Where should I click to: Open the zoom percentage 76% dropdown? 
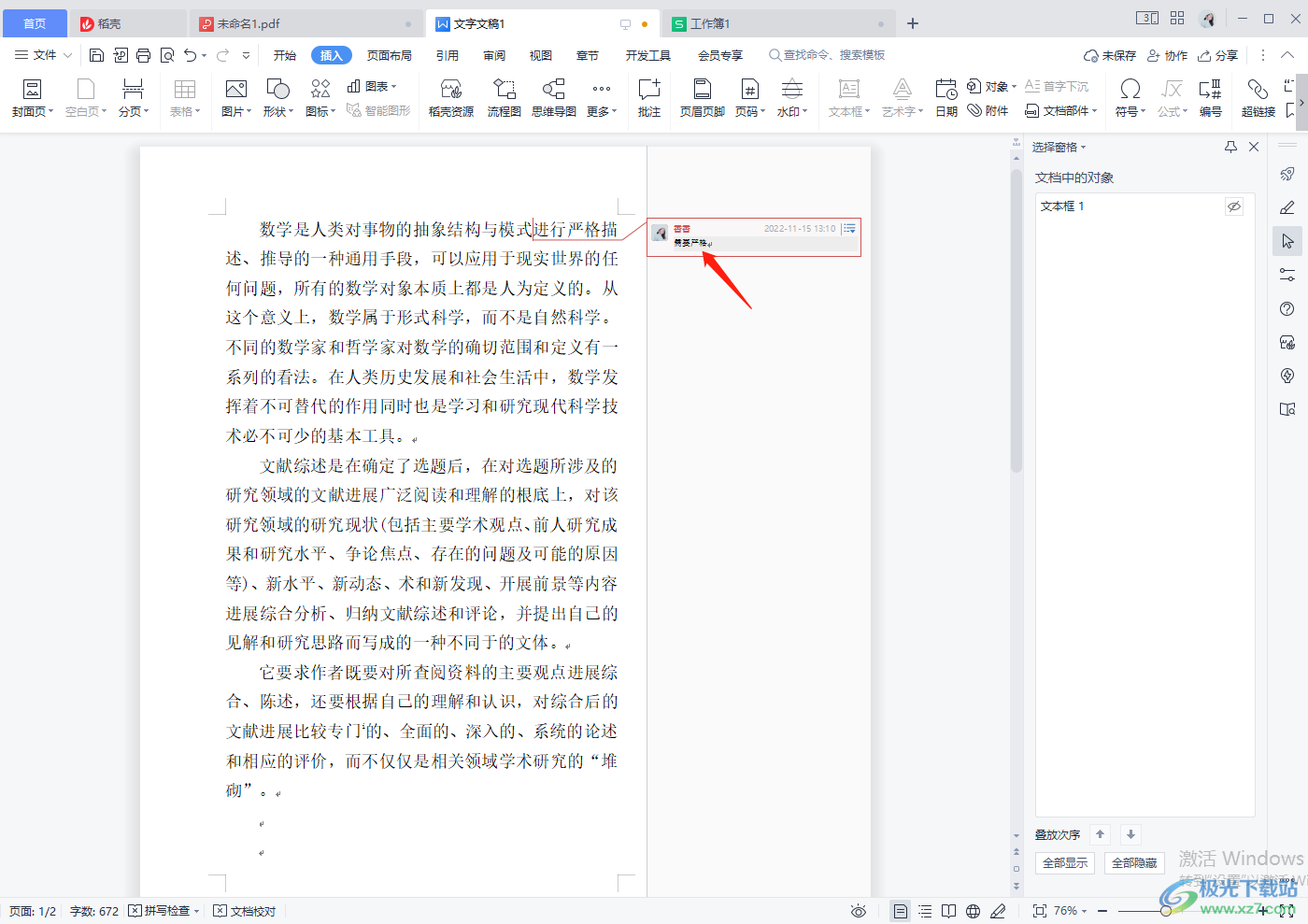1070,911
